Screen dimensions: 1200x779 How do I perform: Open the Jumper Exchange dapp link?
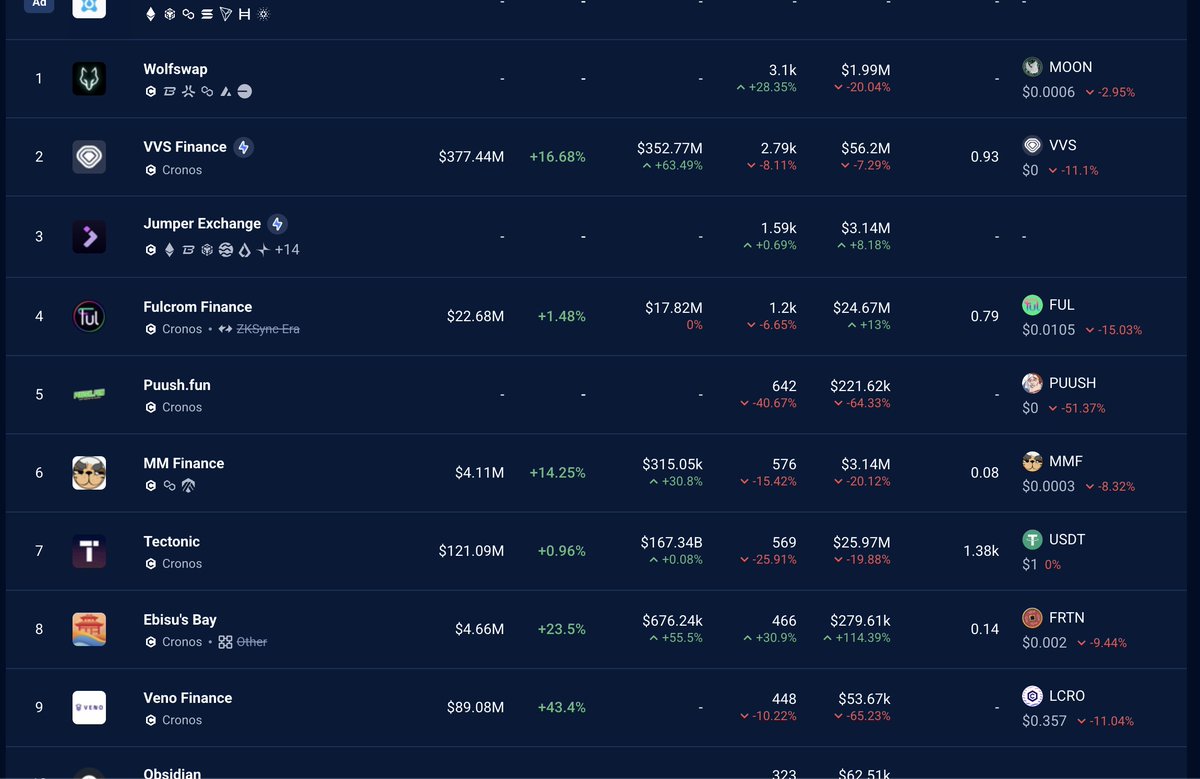[202, 224]
